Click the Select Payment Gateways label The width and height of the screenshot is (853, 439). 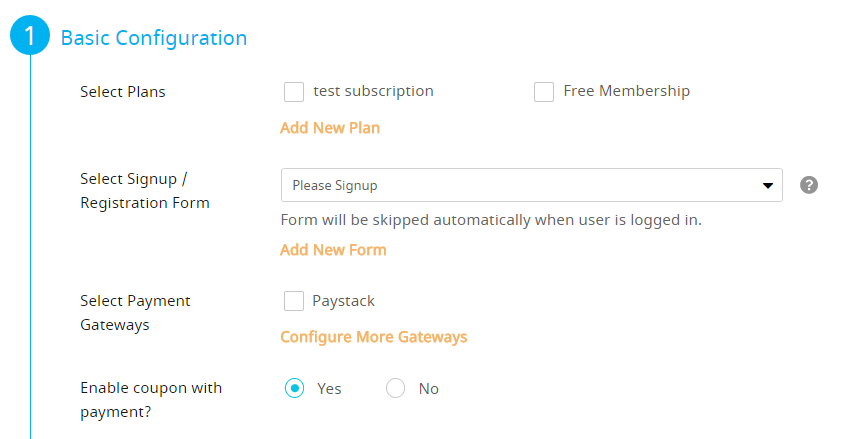tap(135, 312)
